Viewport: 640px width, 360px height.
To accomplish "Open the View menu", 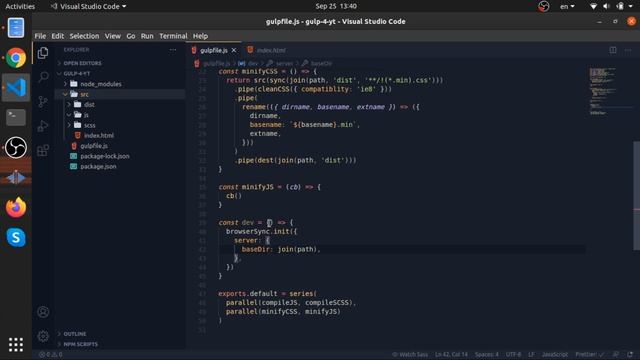I will point(113,36).
